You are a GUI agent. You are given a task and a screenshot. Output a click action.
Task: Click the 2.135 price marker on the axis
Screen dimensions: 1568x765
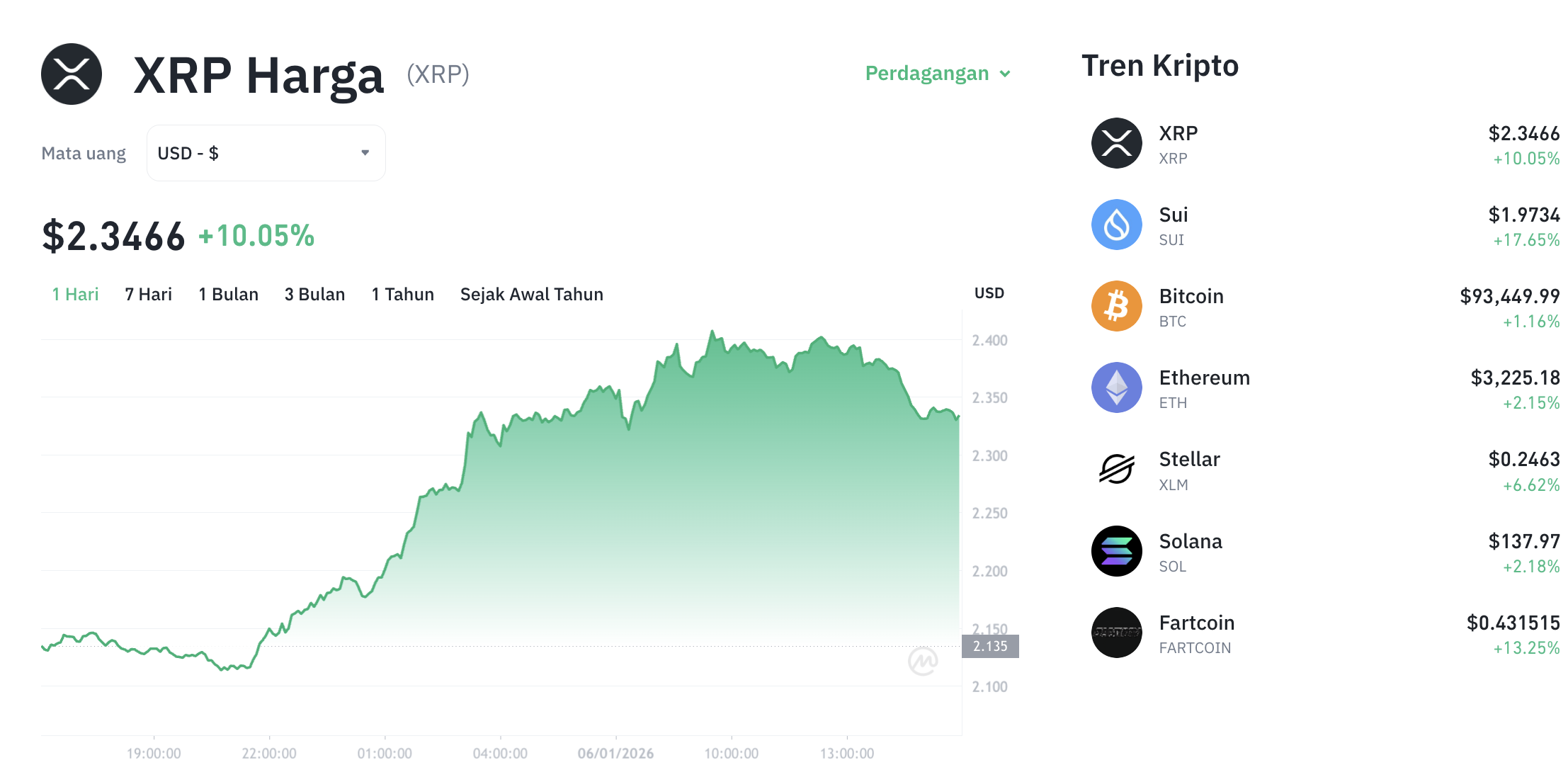tap(989, 645)
